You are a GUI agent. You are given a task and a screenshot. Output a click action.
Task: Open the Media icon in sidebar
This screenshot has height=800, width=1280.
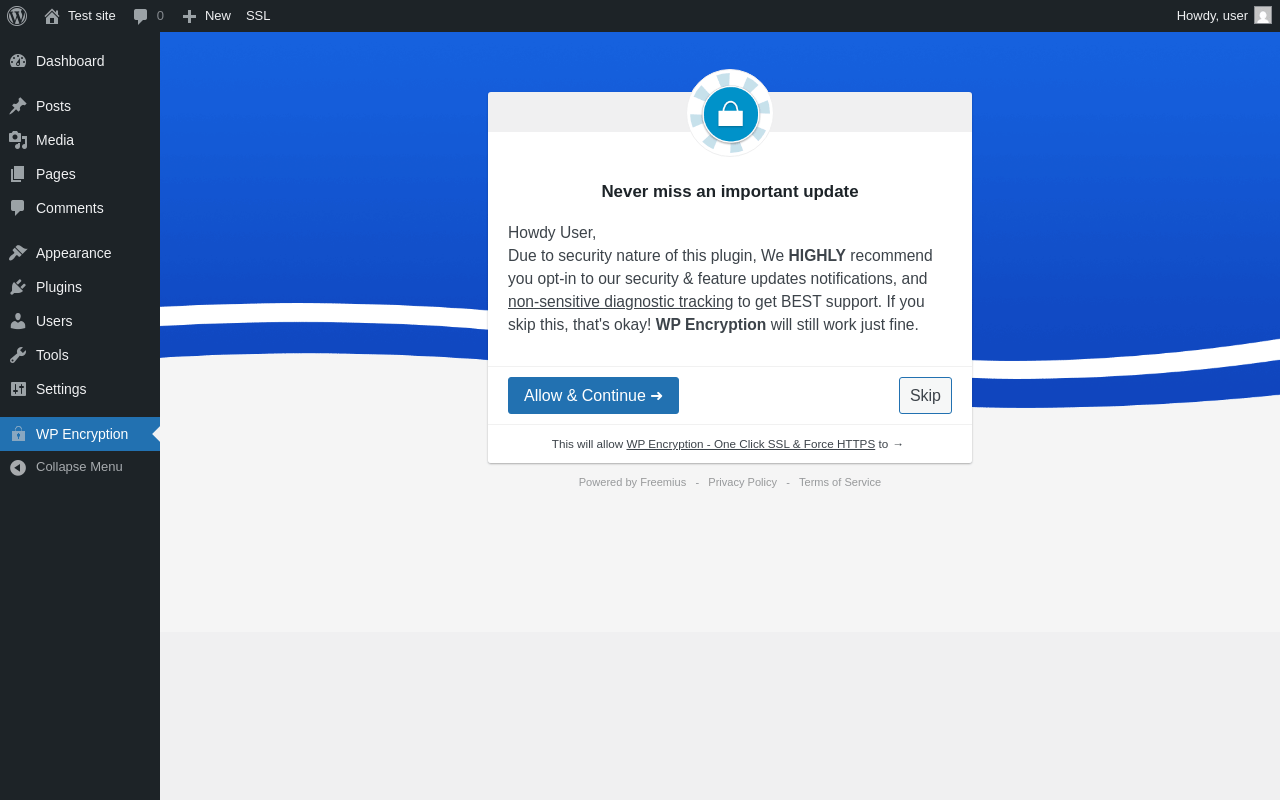point(18,140)
